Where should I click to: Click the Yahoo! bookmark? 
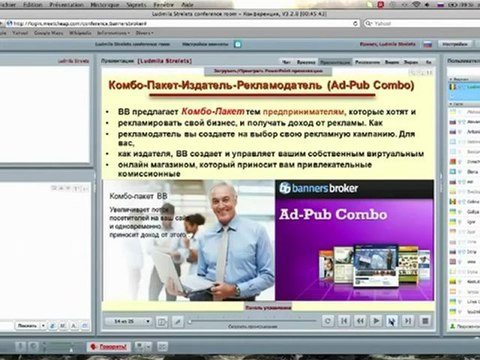tap(20, 33)
